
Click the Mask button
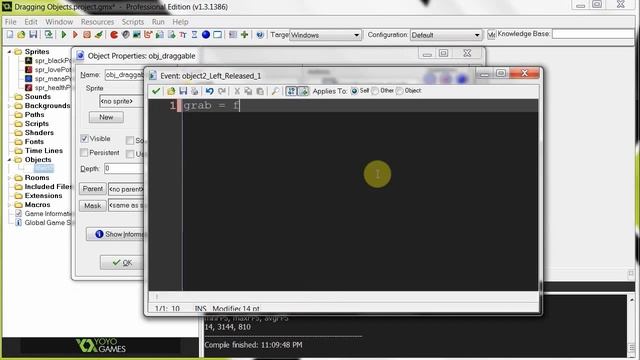point(93,205)
